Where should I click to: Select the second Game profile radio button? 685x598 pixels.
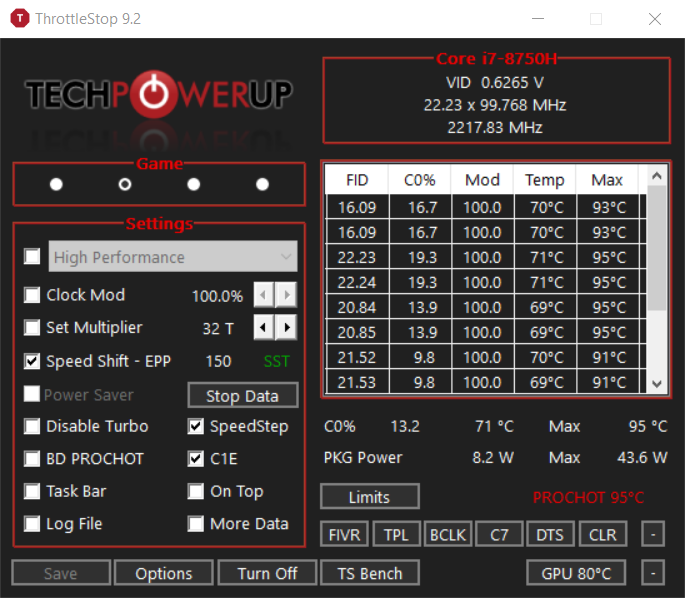tap(125, 184)
